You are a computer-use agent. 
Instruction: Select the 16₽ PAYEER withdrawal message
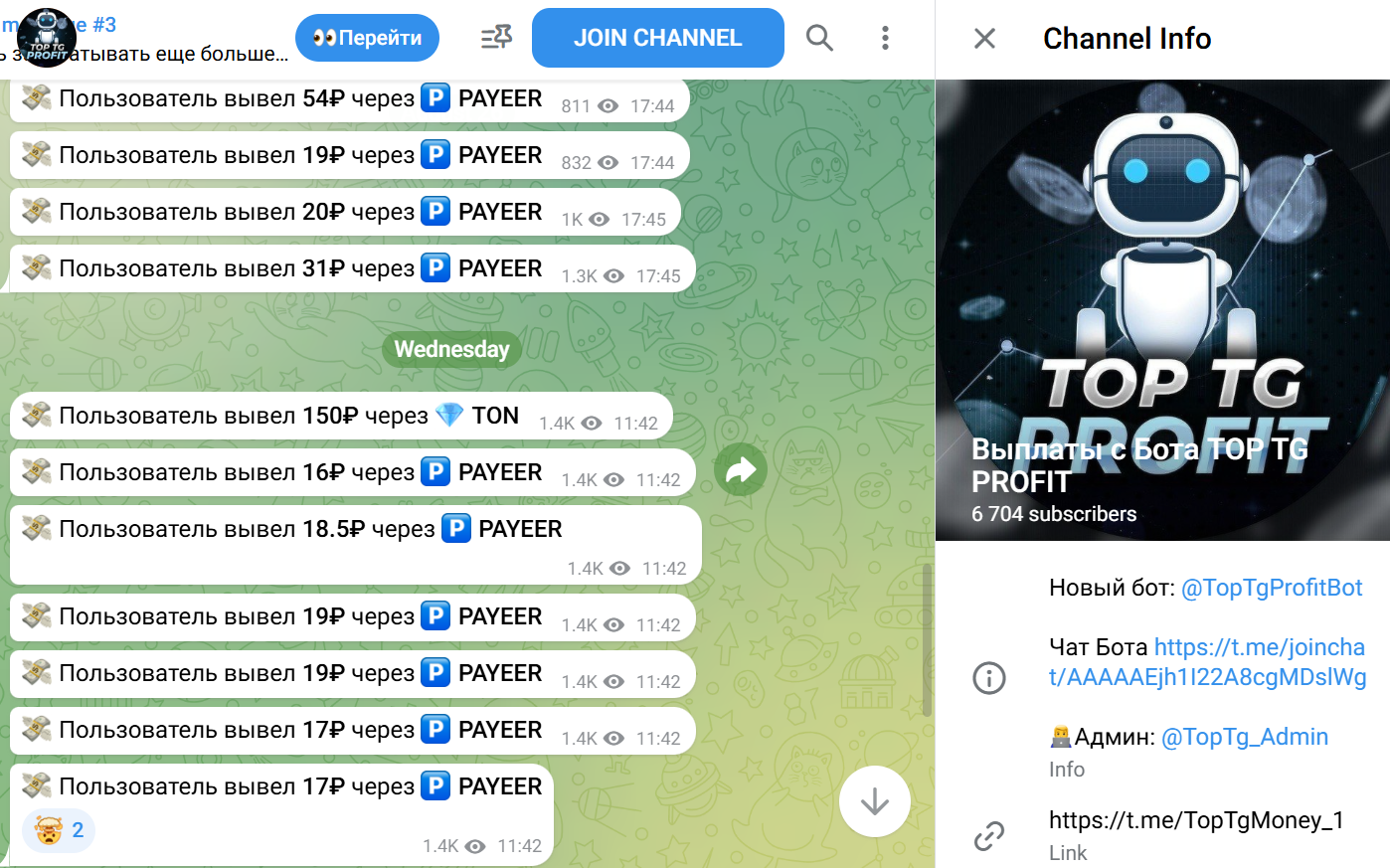352,472
